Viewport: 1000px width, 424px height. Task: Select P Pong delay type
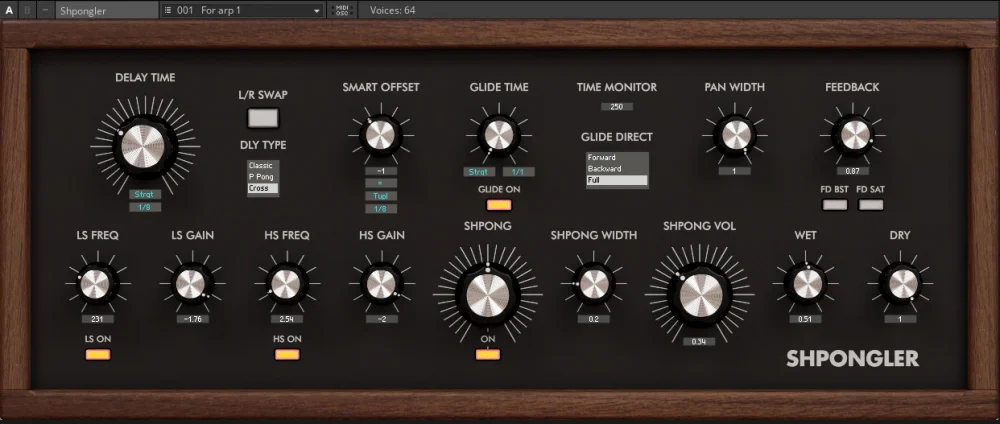pos(263,177)
